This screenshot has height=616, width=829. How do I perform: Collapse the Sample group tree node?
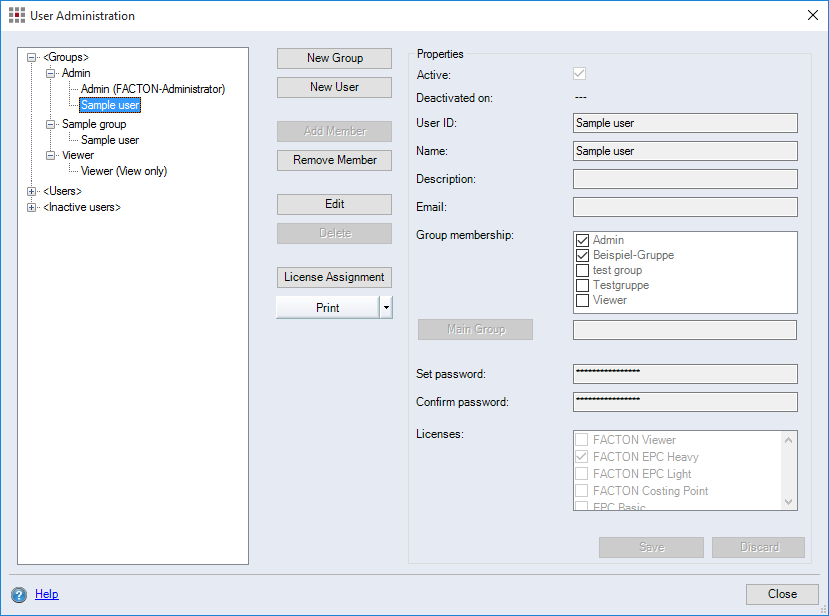pos(50,124)
